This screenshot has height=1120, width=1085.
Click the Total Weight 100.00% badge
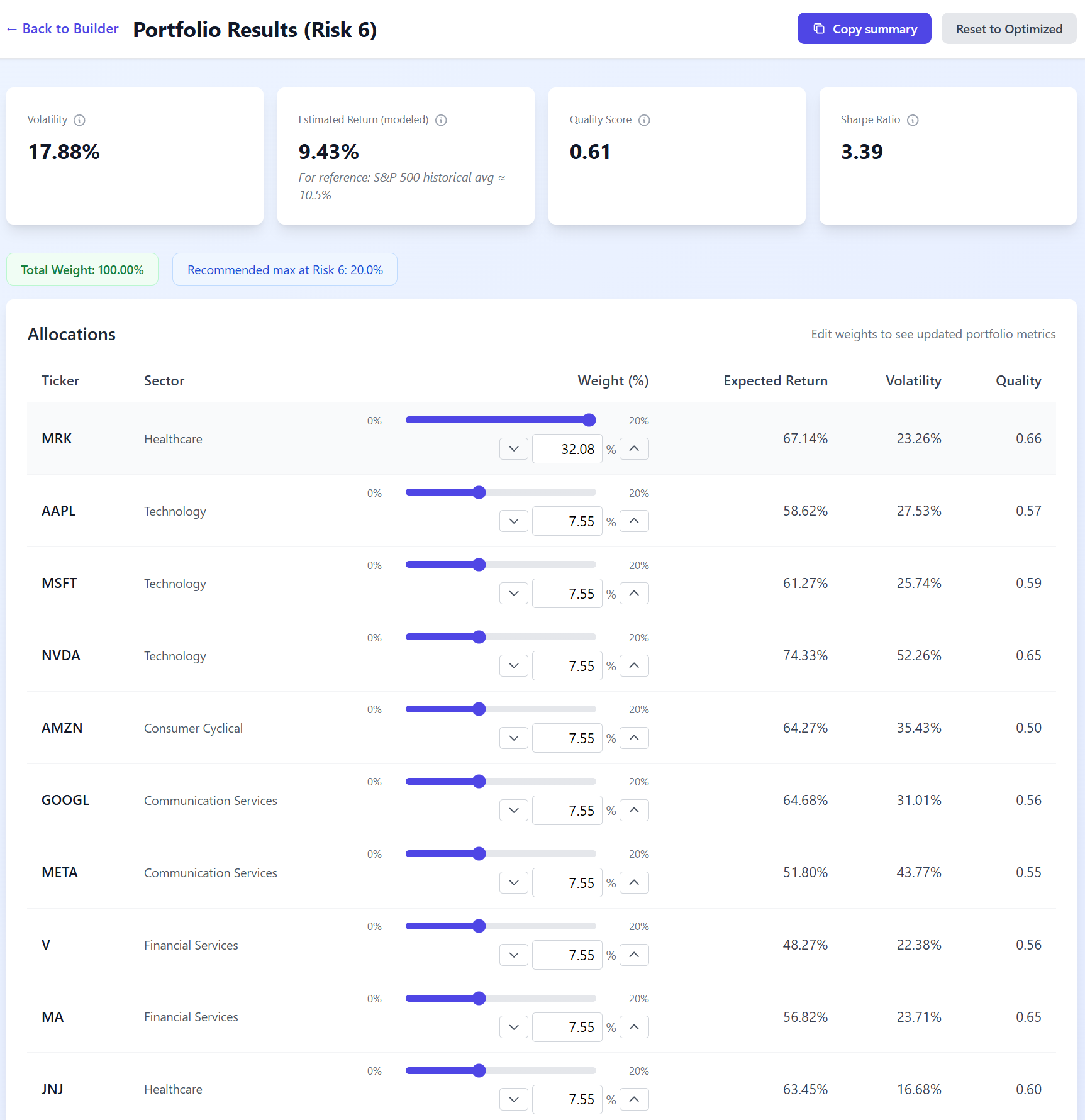(82, 269)
